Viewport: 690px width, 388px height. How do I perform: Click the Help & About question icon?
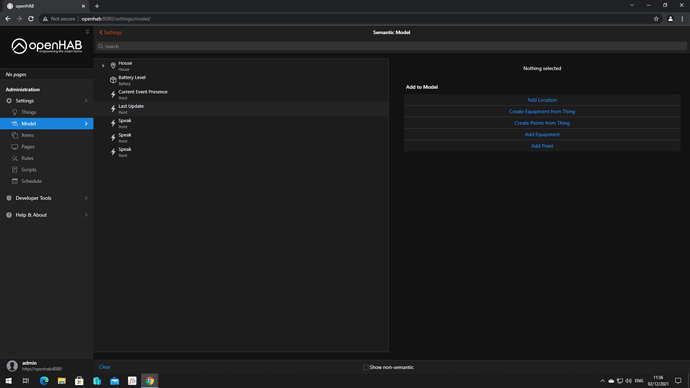point(9,215)
